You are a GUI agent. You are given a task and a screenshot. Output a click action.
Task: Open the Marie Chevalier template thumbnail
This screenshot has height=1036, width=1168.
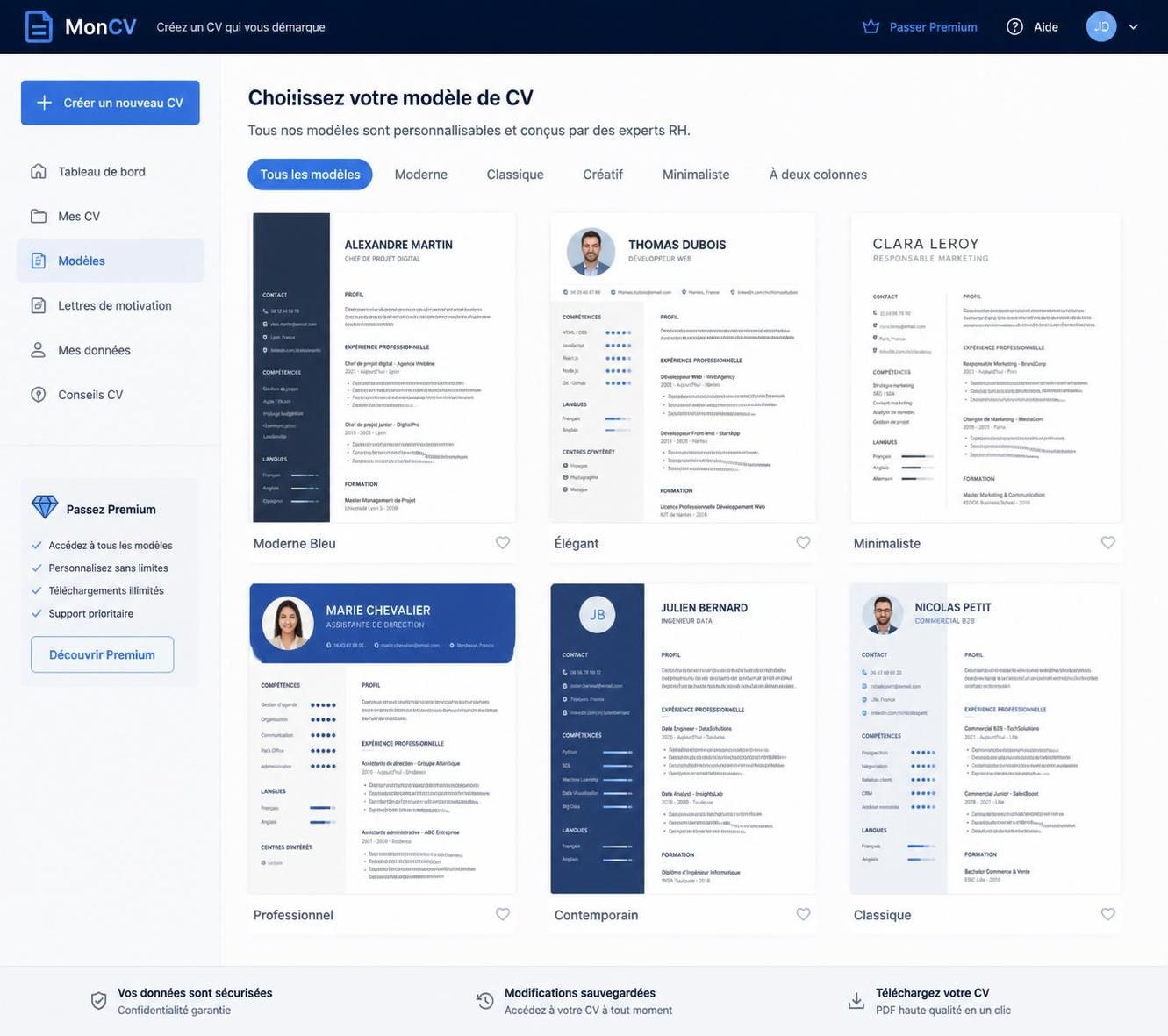[x=383, y=739]
